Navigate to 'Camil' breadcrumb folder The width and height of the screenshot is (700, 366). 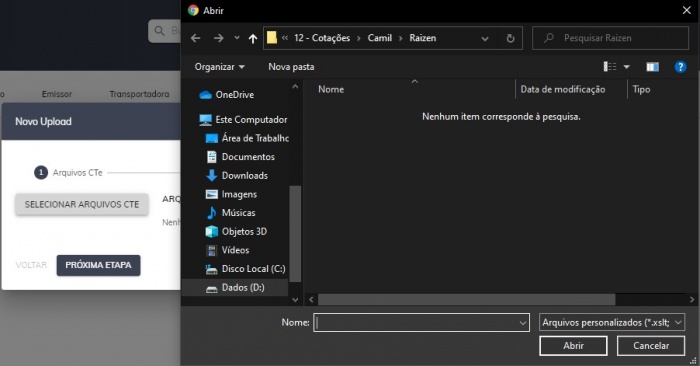coord(379,38)
